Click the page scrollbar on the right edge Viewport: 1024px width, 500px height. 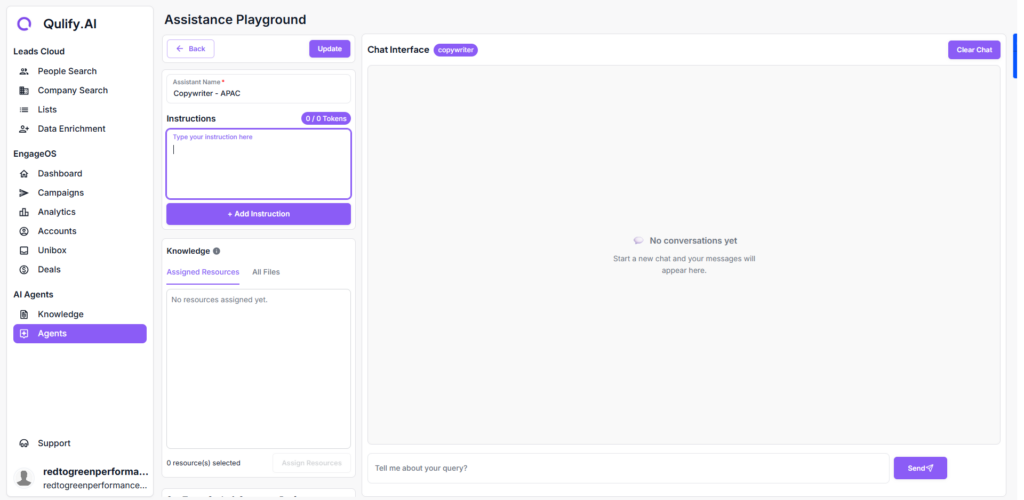[1015, 55]
